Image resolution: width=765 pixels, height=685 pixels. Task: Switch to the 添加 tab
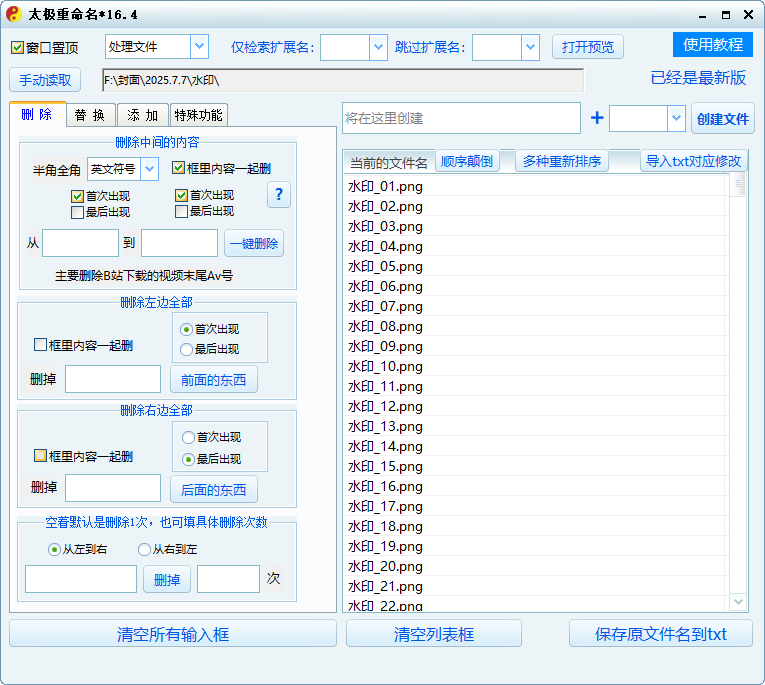tap(143, 115)
